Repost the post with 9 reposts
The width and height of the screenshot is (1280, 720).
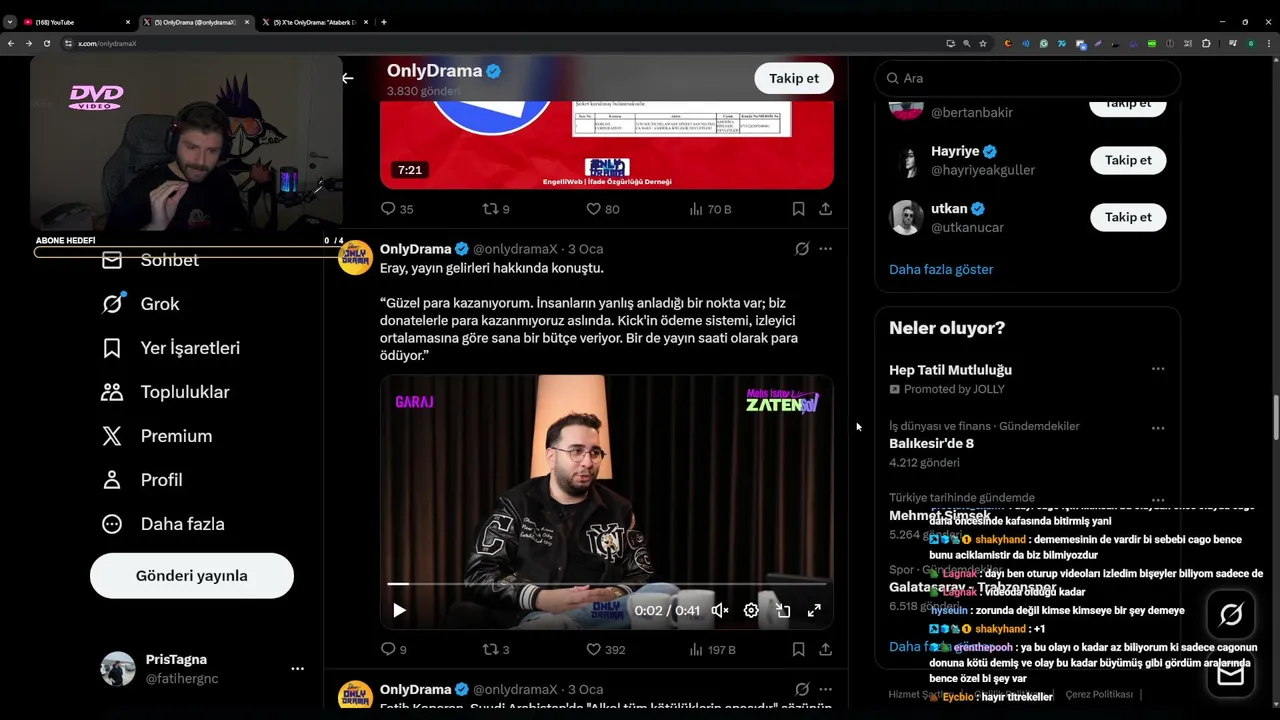[x=490, y=209]
